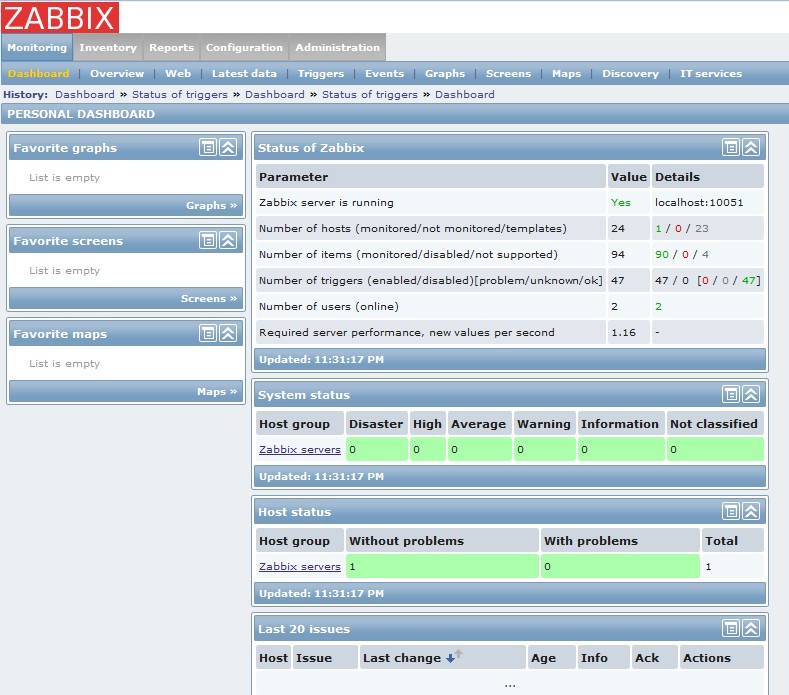
Task: Go to Overview submenu item
Action: click(x=117, y=73)
